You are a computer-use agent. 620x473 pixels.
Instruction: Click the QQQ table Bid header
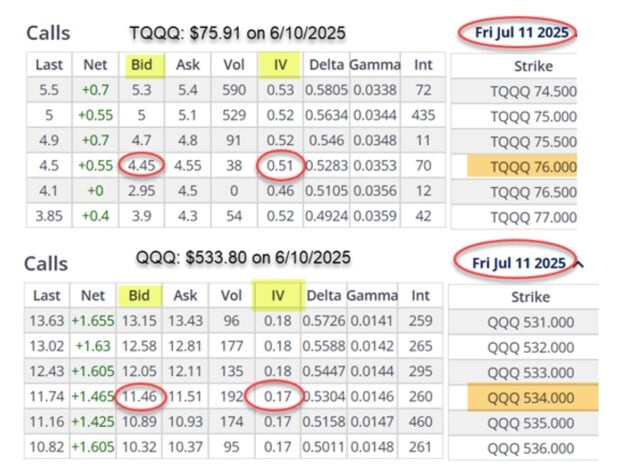tap(142, 295)
